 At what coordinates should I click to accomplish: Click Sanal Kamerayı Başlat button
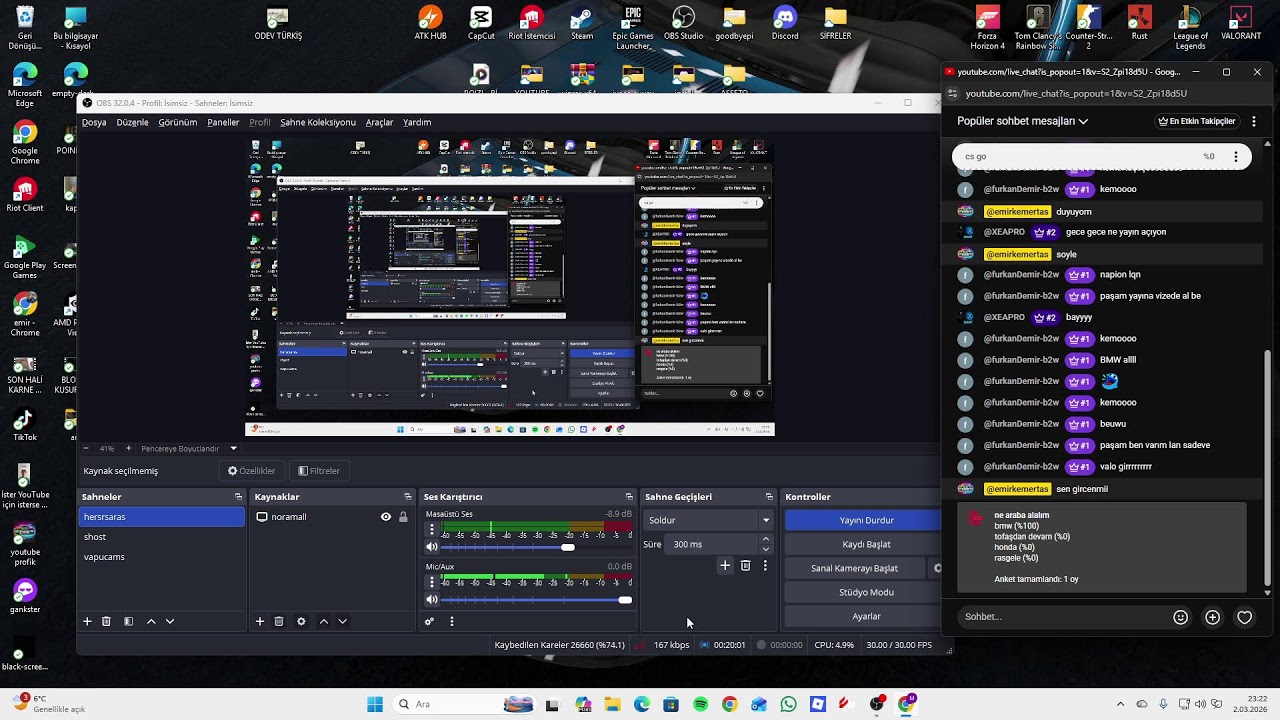point(854,568)
